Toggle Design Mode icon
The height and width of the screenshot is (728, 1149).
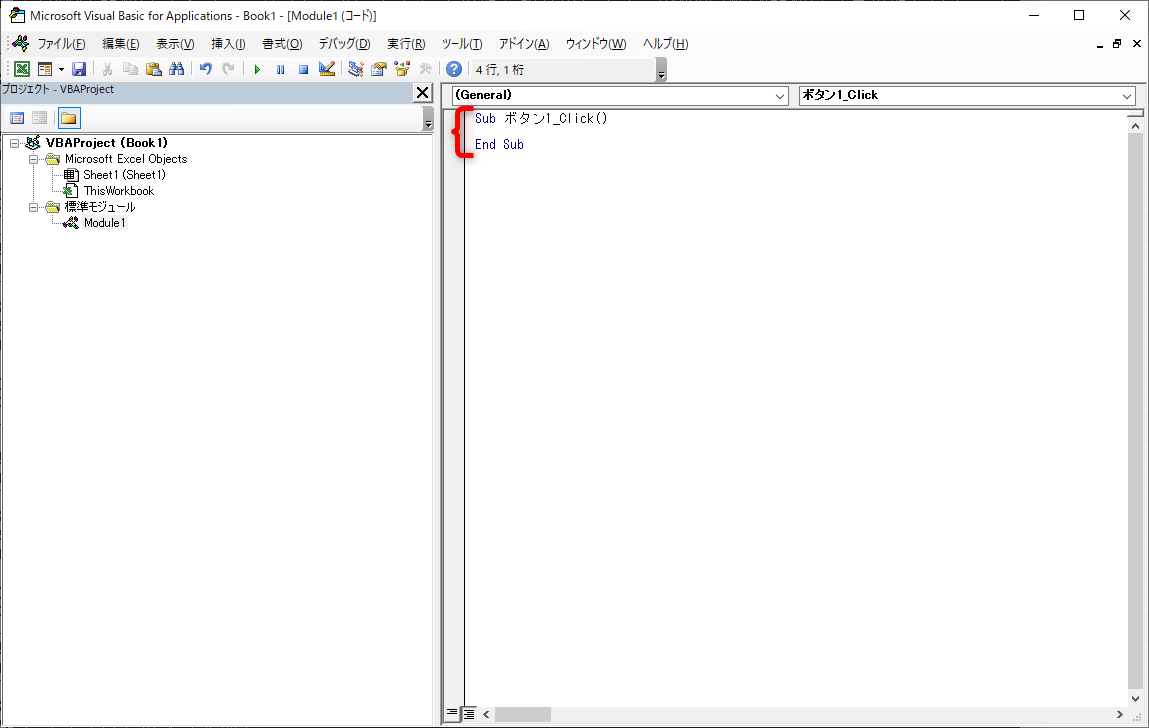click(327, 69)
